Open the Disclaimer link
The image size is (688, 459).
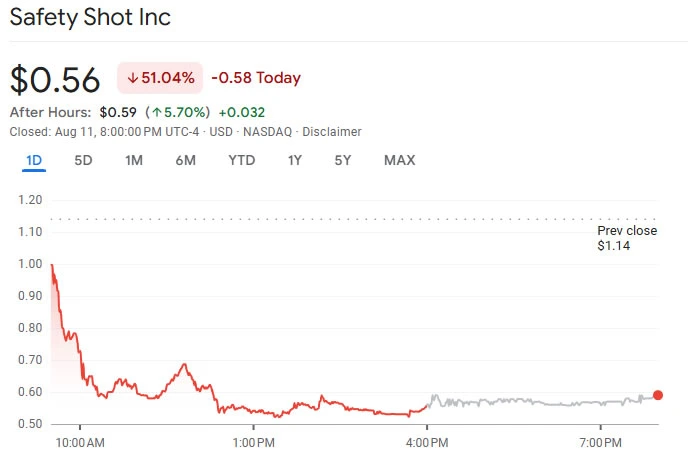(x=332, y=132)
